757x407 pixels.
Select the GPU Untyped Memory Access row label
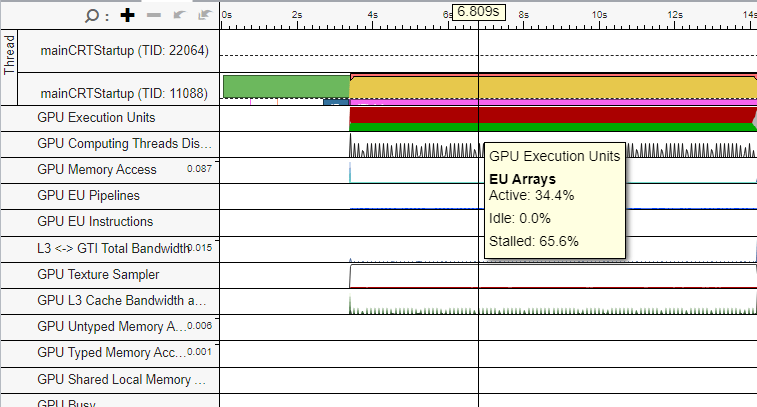click(x=111, y=327)
